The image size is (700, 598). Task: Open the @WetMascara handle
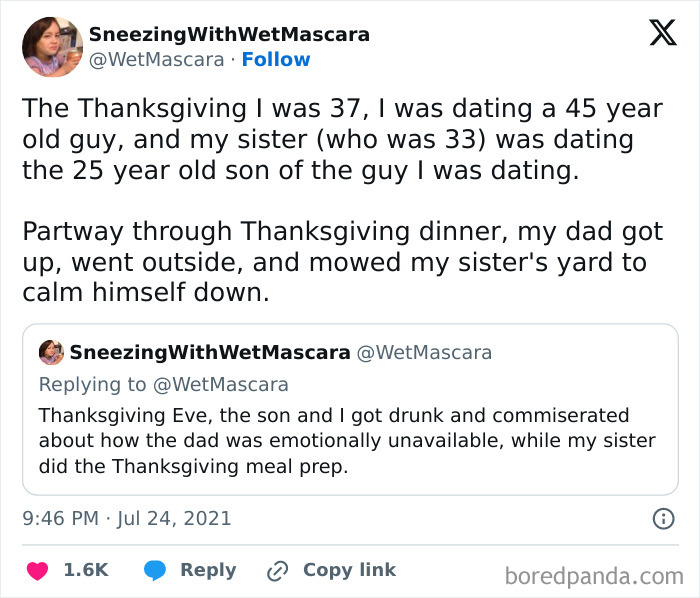(x=157, y=60)
